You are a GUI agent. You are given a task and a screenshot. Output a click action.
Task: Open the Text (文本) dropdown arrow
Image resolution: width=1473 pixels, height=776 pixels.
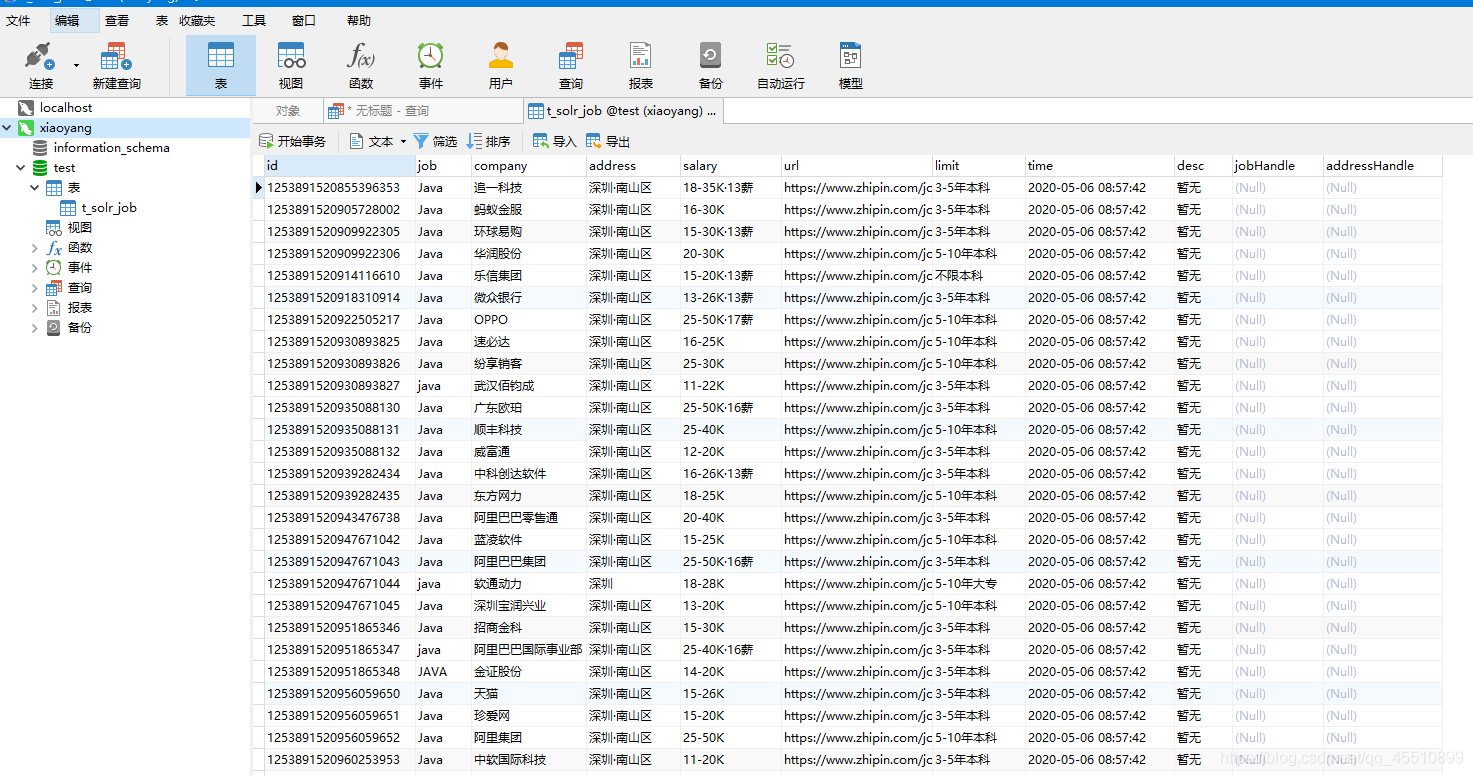click(403, 142)
